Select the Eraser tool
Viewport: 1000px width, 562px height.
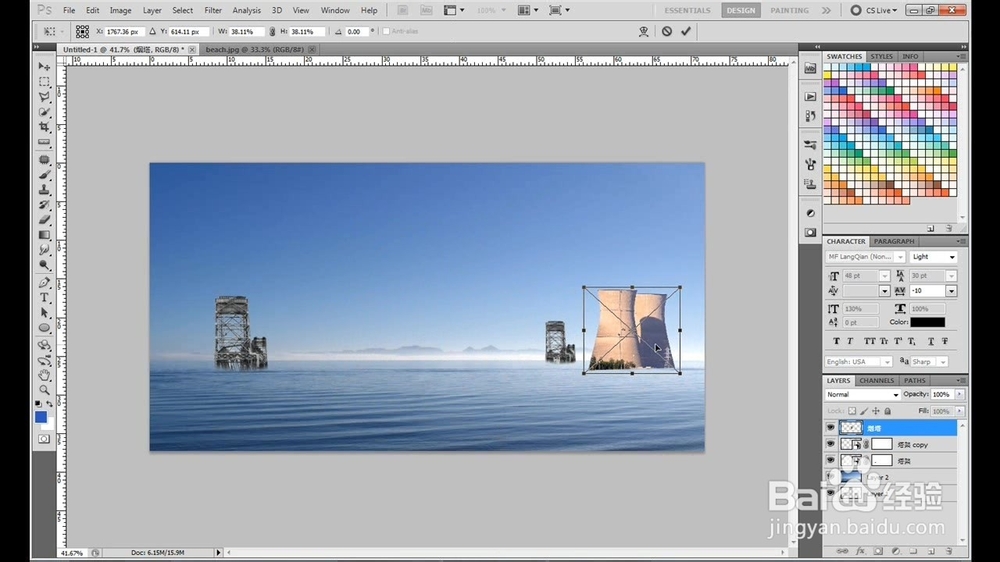coord(44,220)
